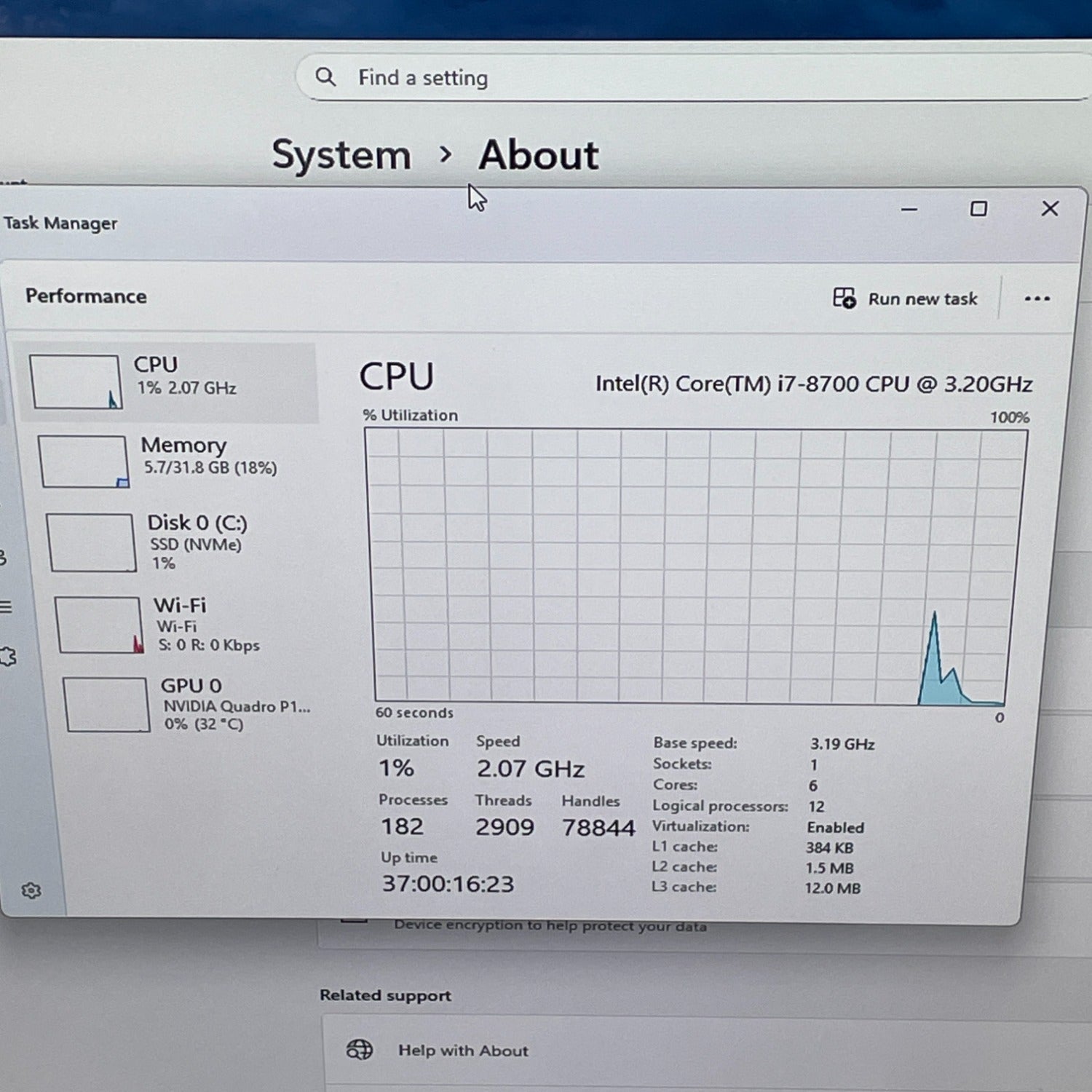Show Disk 0 (C:) performance
The height and width of the screenshot is (1092, 1092).
197,541
